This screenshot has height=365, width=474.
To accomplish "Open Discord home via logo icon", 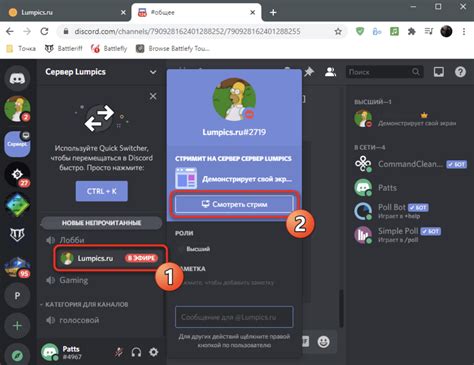I will click(17, 79).
